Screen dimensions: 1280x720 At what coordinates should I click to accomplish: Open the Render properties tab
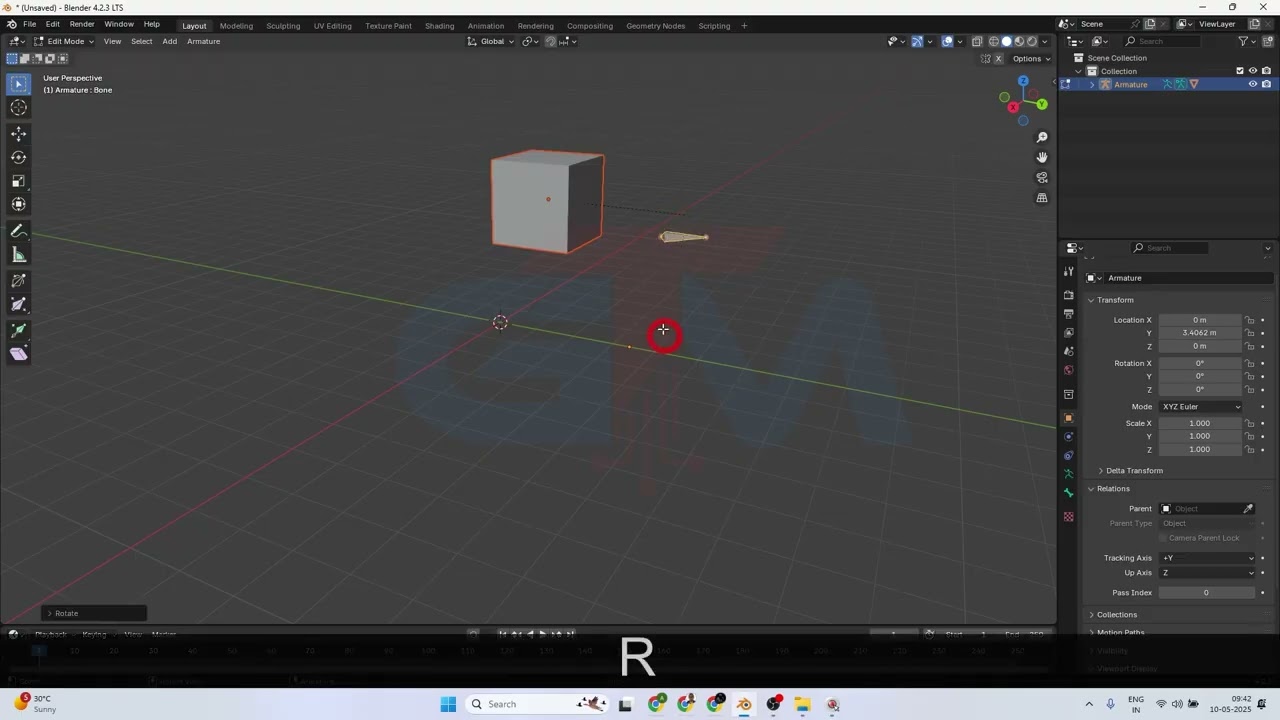pyautogui.click(x=1068, y=295)
